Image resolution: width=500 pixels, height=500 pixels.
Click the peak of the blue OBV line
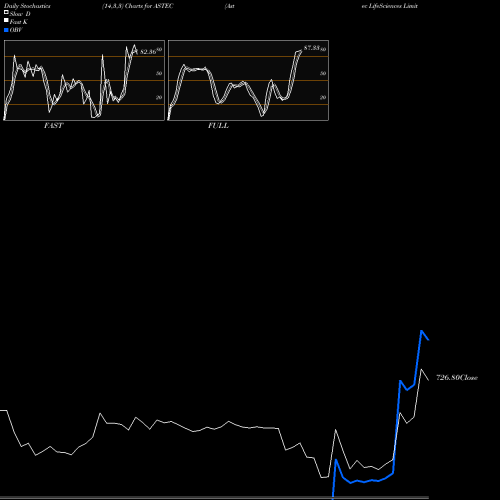click(x=422, y=331)
